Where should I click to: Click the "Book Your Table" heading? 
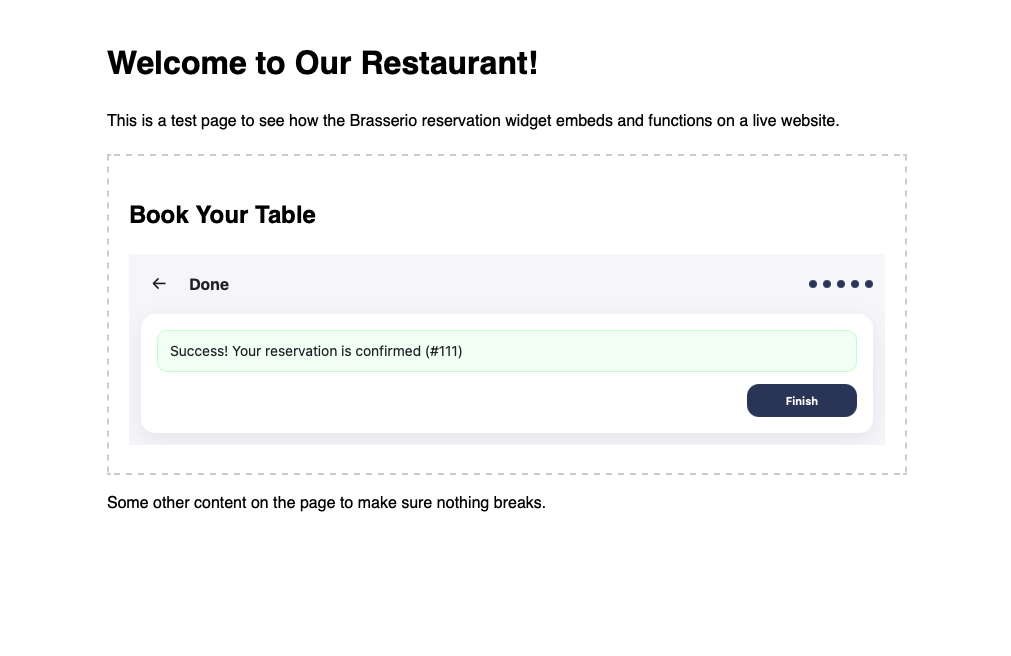point(223,215)
